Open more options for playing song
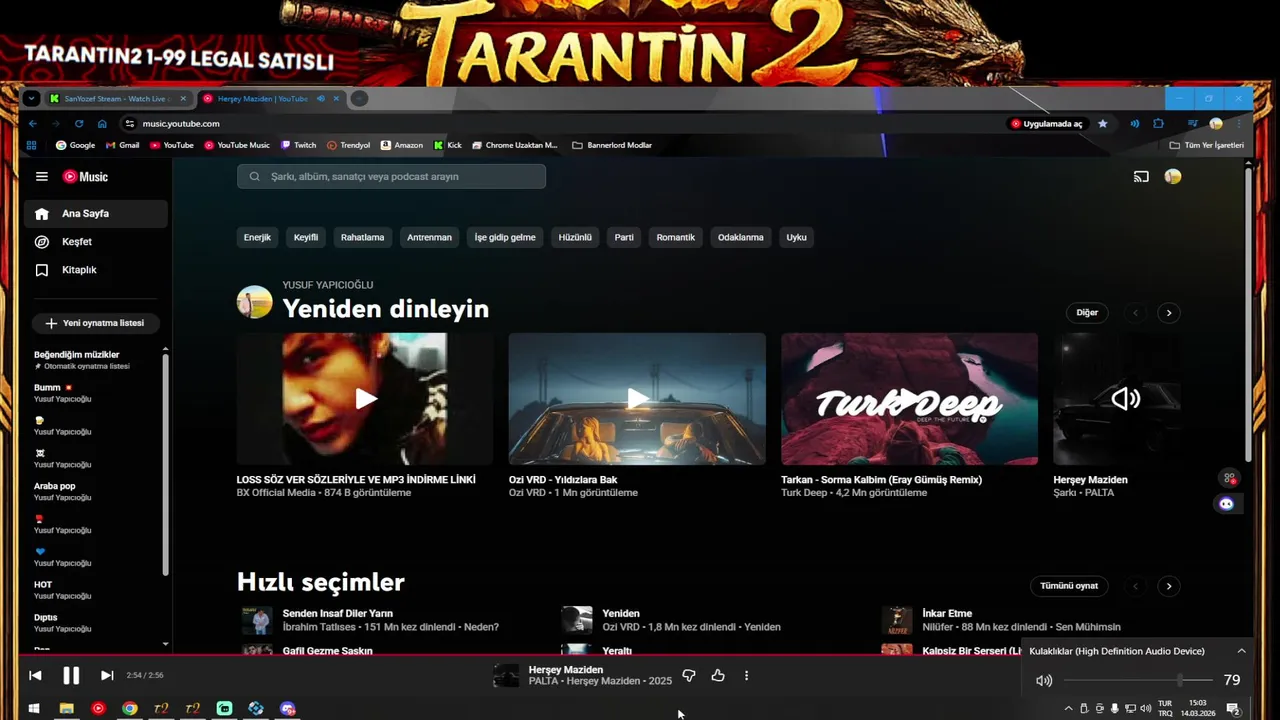 [746, 676]
